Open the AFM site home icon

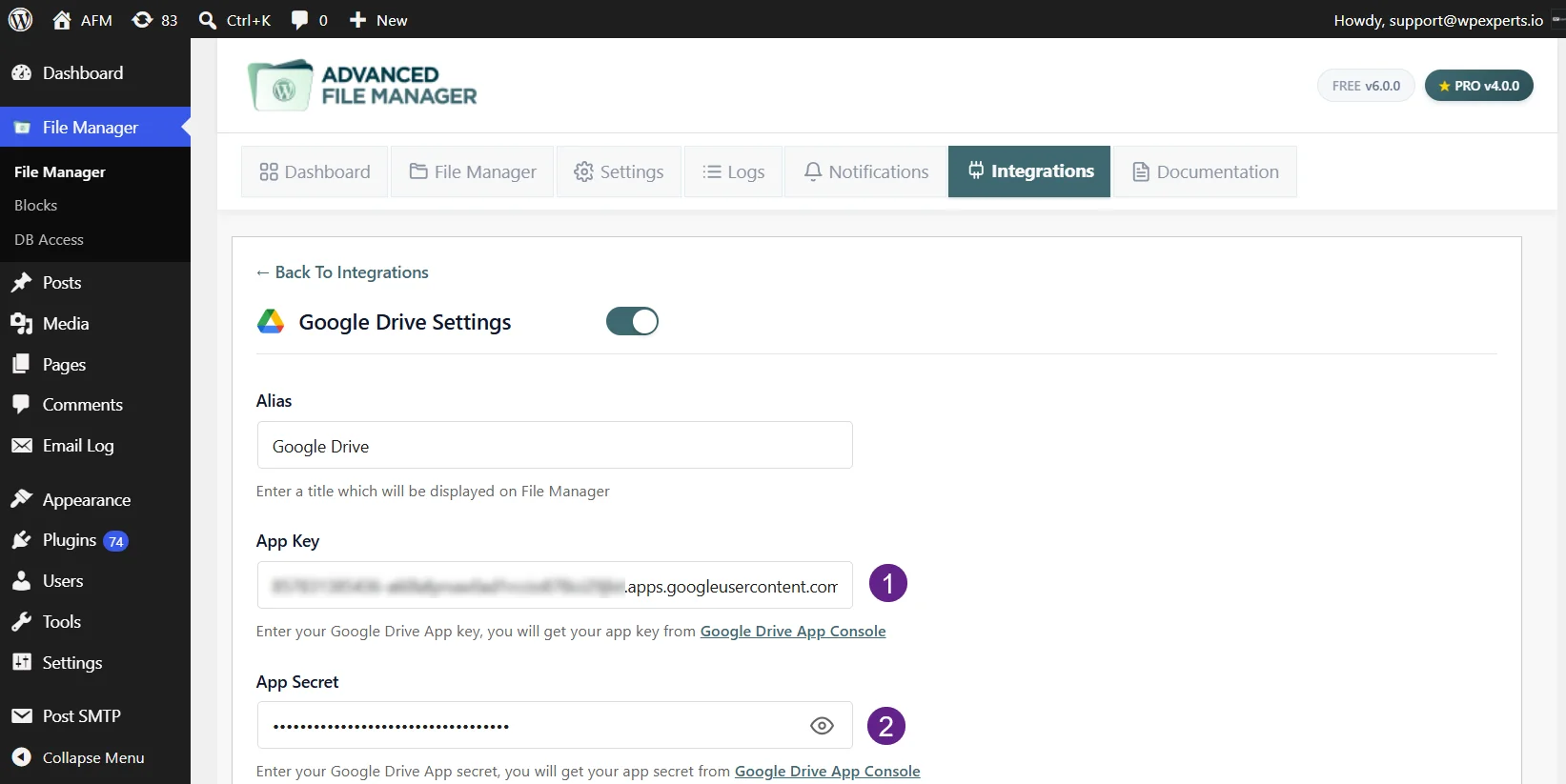[x=62, y=20]
